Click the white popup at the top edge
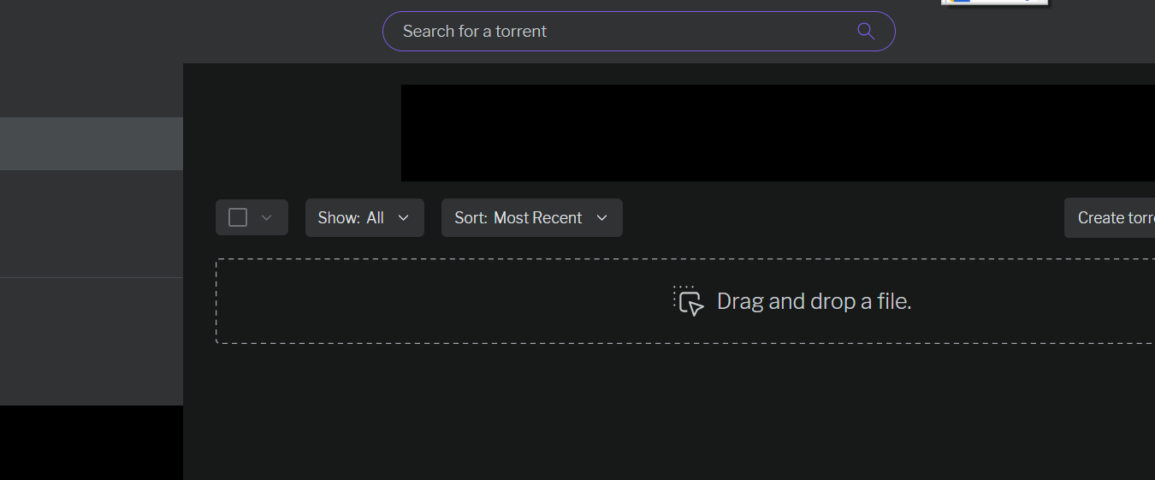This screenshot has height=480, width=1155. [x=994, y=2]
